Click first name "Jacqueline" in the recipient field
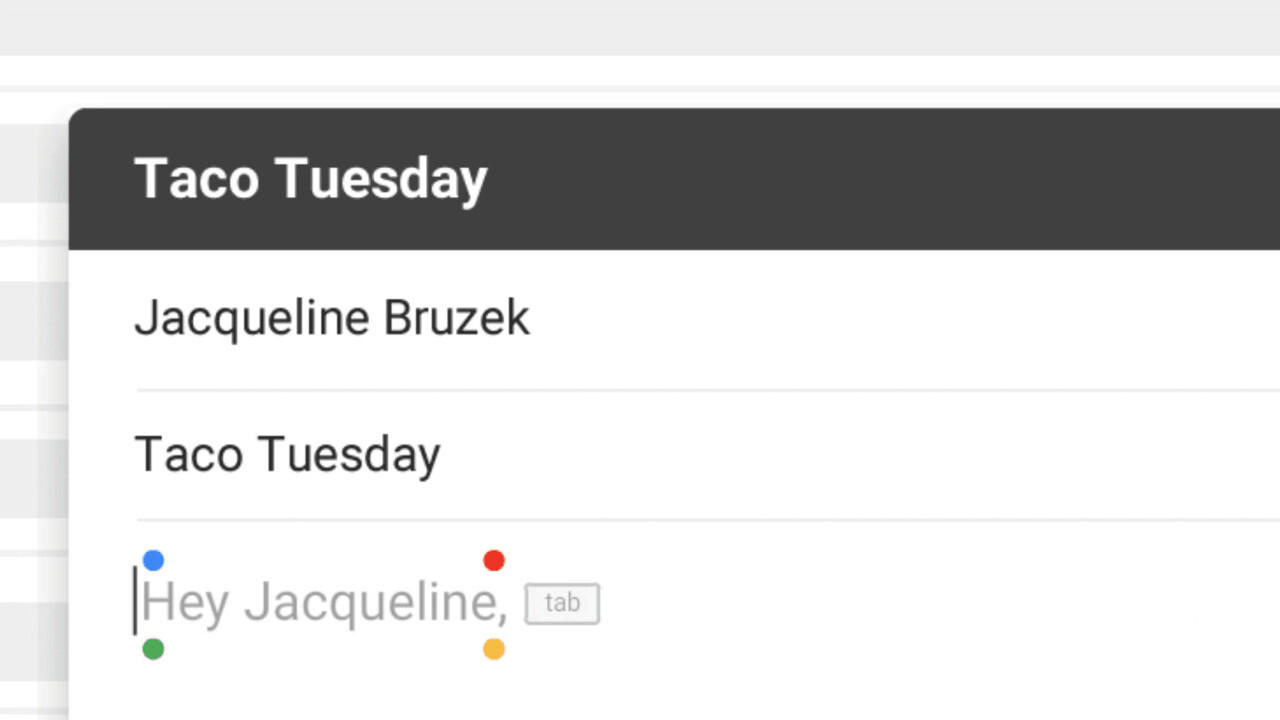 tap(252, 319)
